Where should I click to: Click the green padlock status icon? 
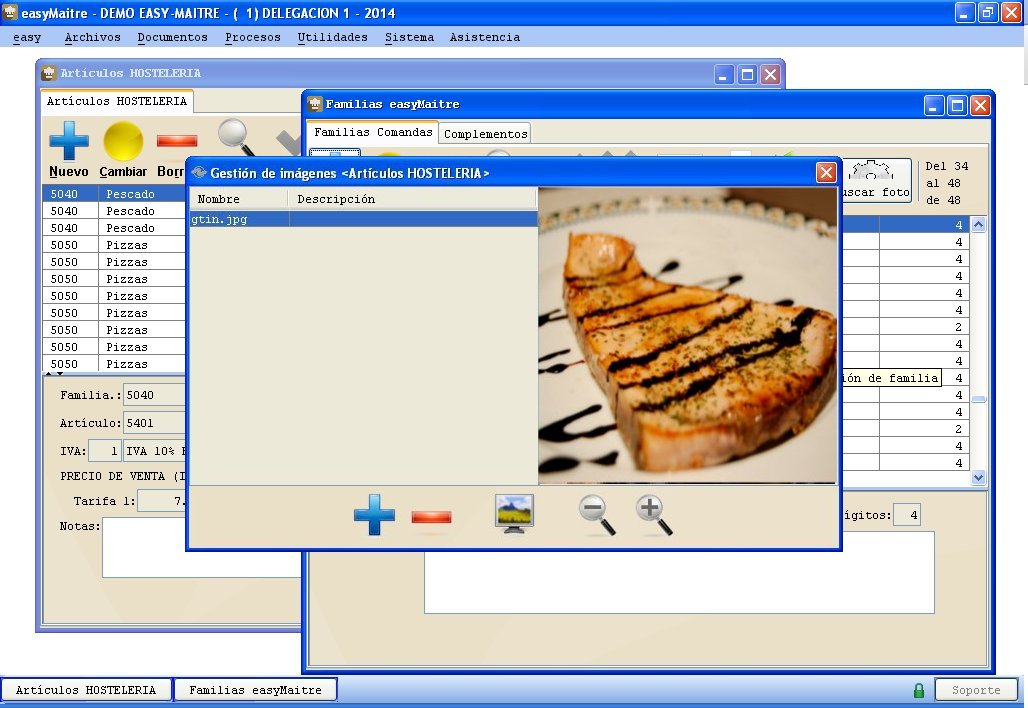click(x=919, y=690)
